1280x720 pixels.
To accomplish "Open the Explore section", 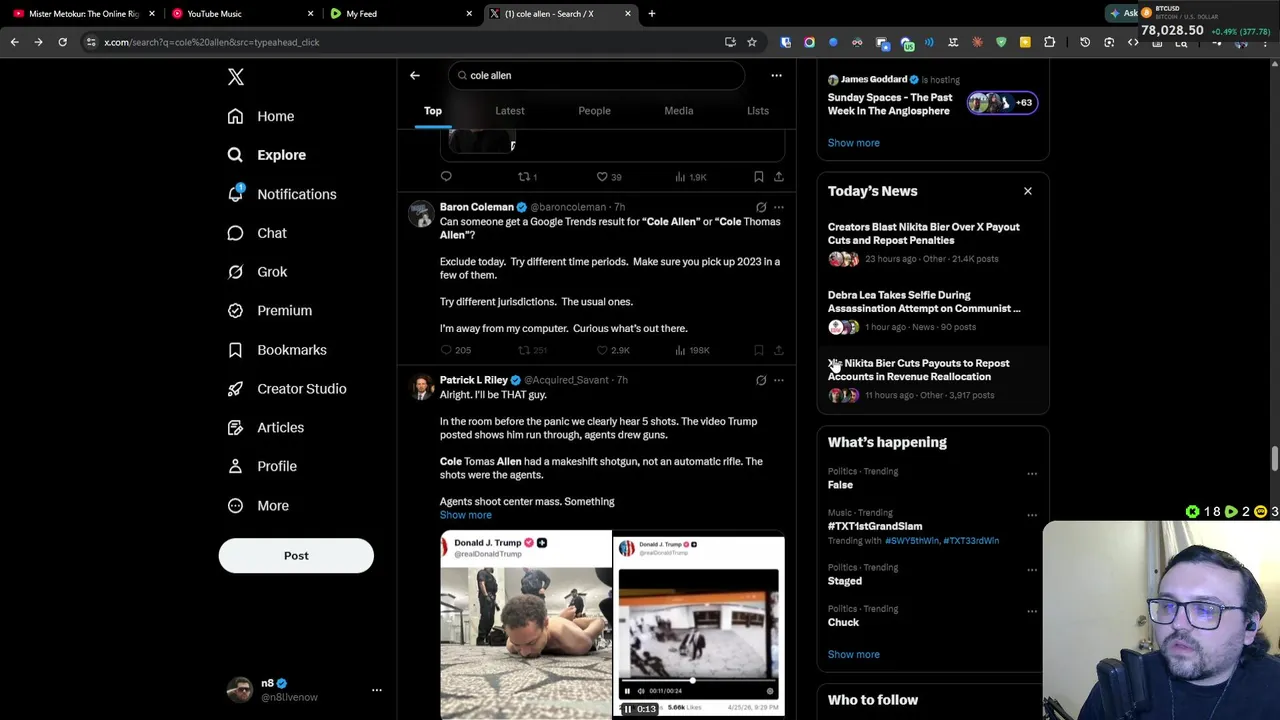I will pyautogui.click(x=266, y=155).
